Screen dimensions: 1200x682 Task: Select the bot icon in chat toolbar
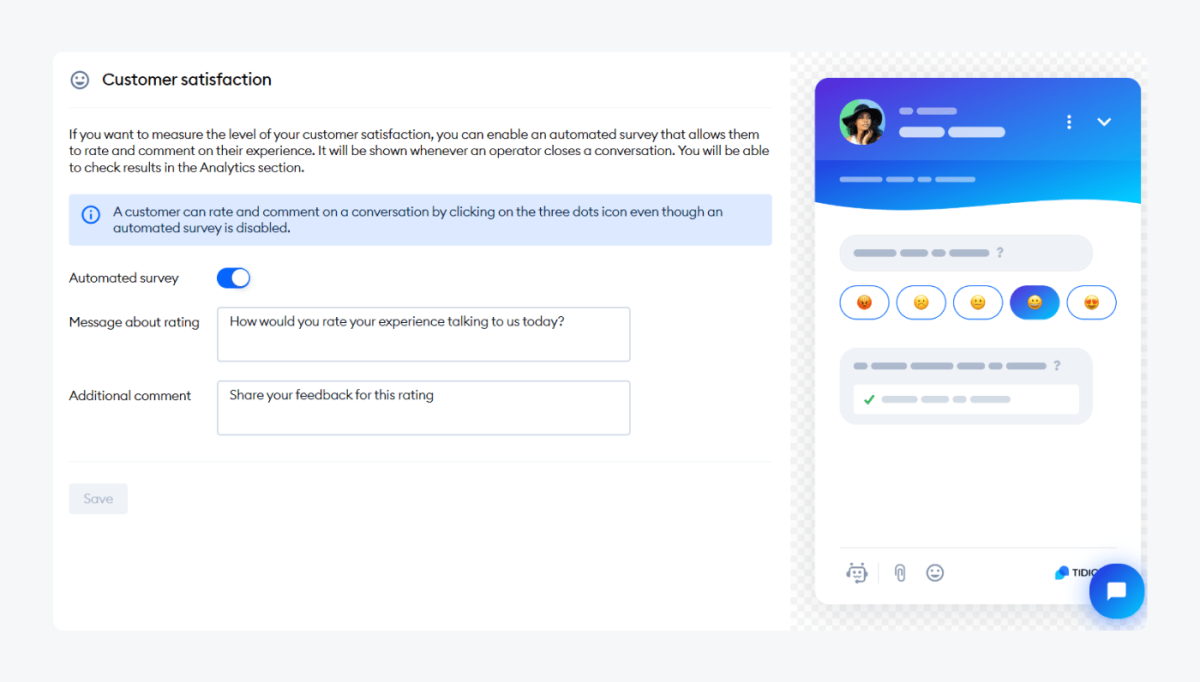point(857,572)
